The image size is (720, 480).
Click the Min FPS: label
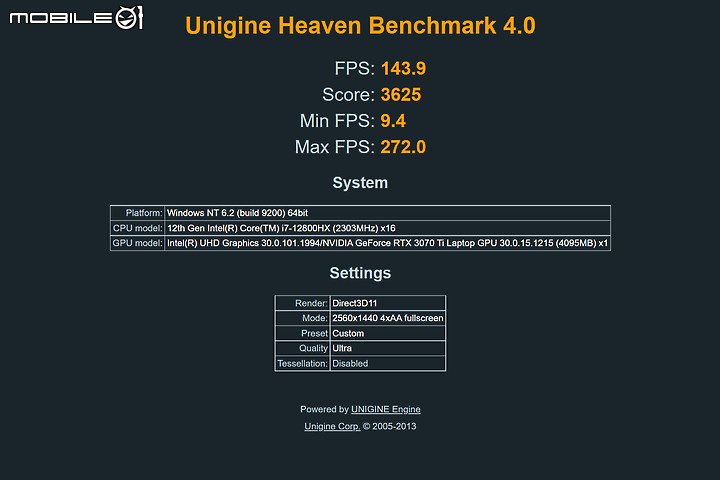coord(338,121)
